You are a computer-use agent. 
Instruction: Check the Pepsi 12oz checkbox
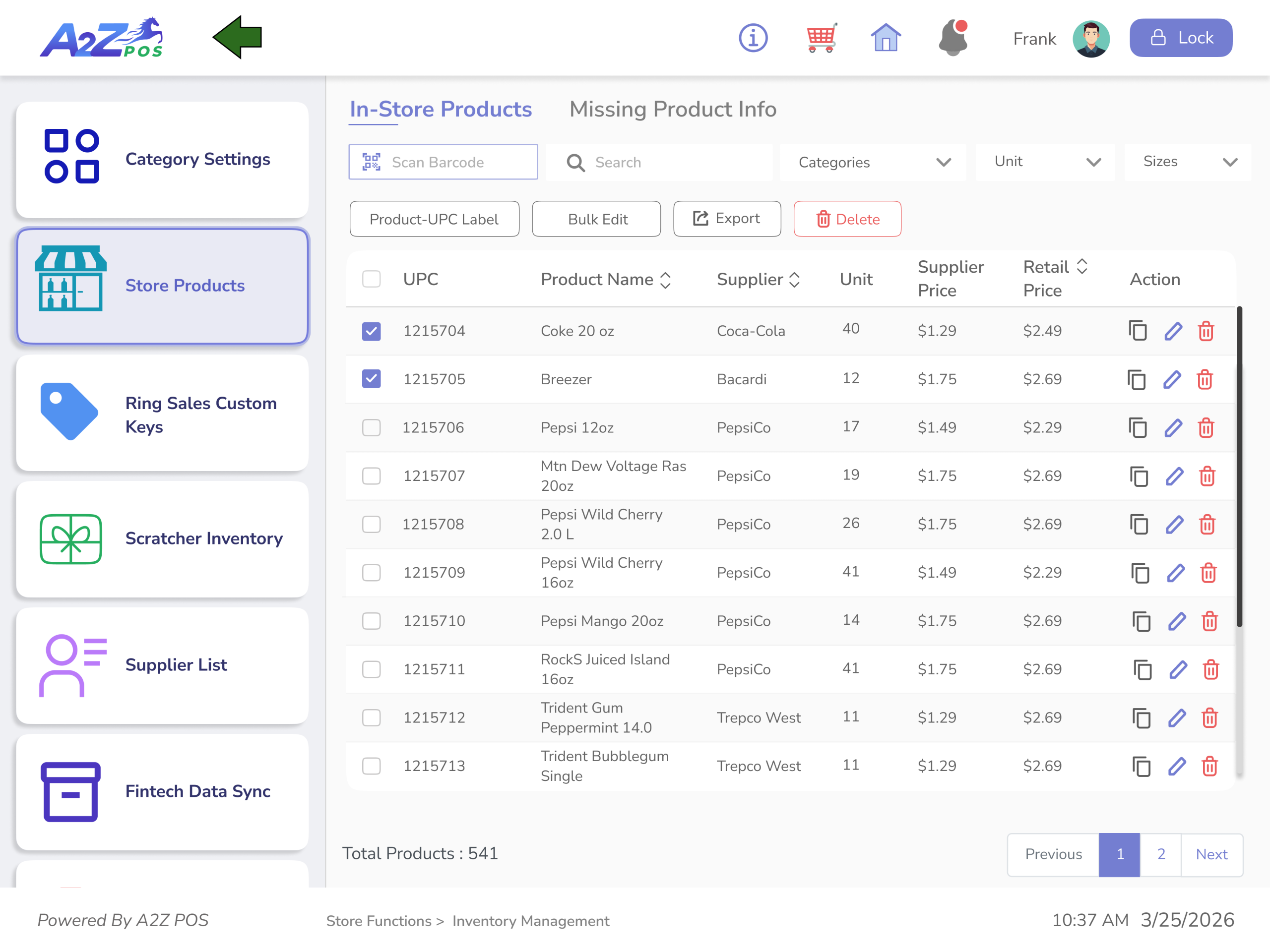[372, 427]
